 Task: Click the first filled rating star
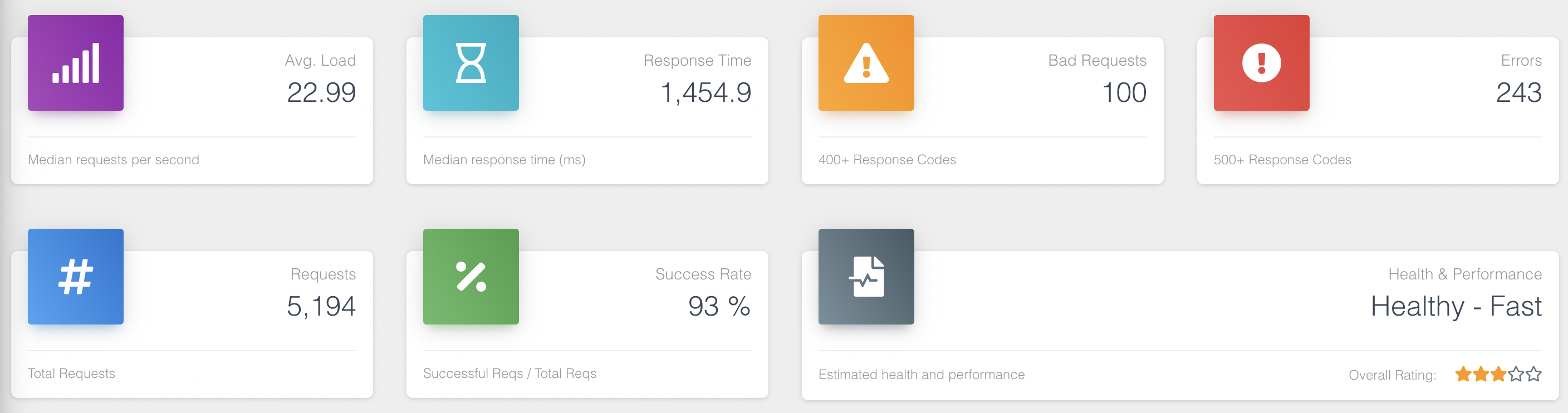coord(1463,374)
